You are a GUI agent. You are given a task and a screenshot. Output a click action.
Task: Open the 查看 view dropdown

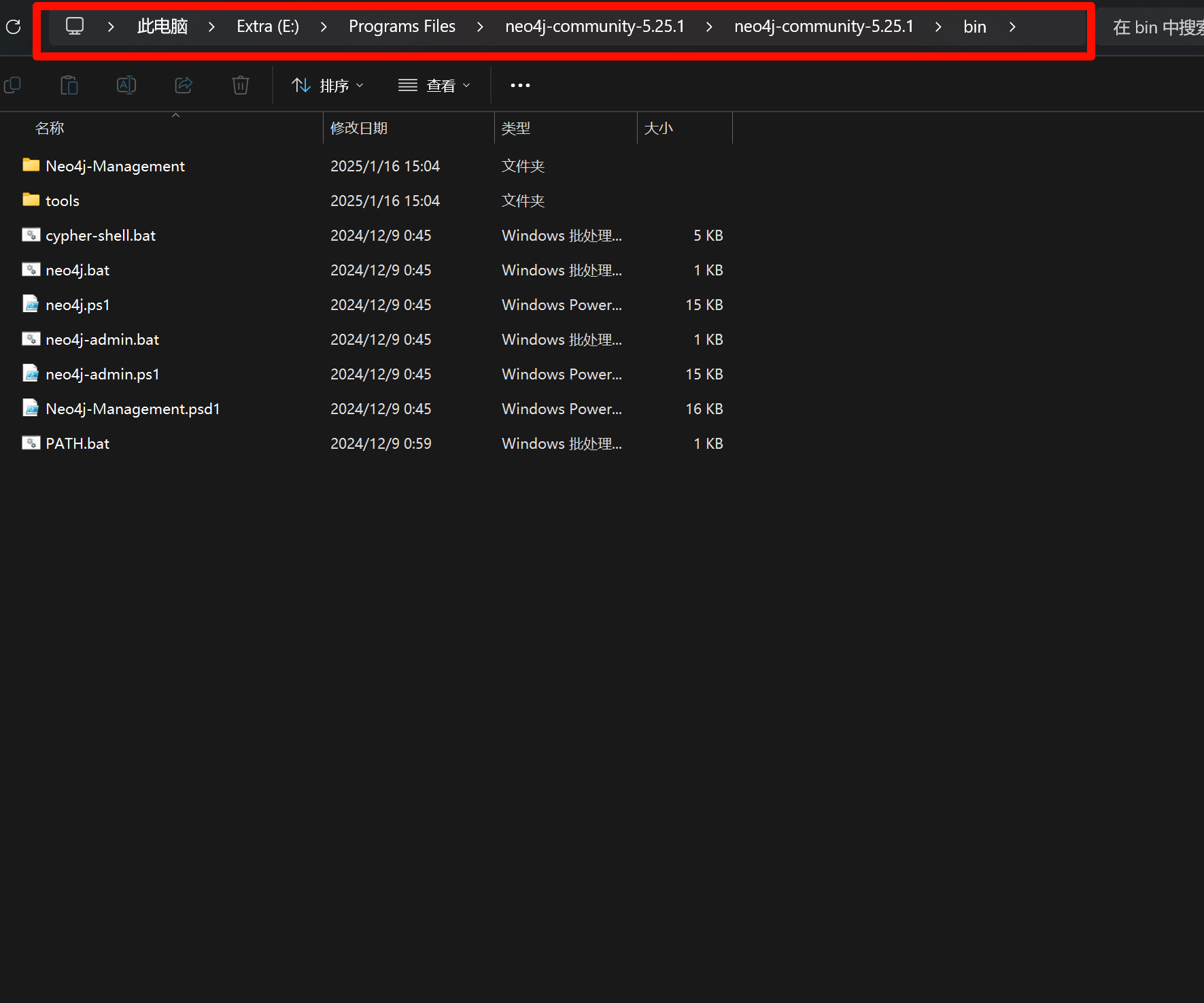[x=434, y=85]
